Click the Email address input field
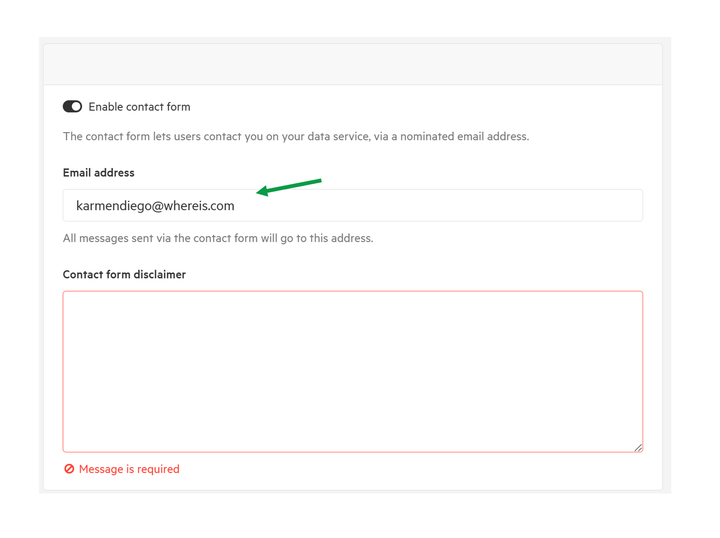 353,205
